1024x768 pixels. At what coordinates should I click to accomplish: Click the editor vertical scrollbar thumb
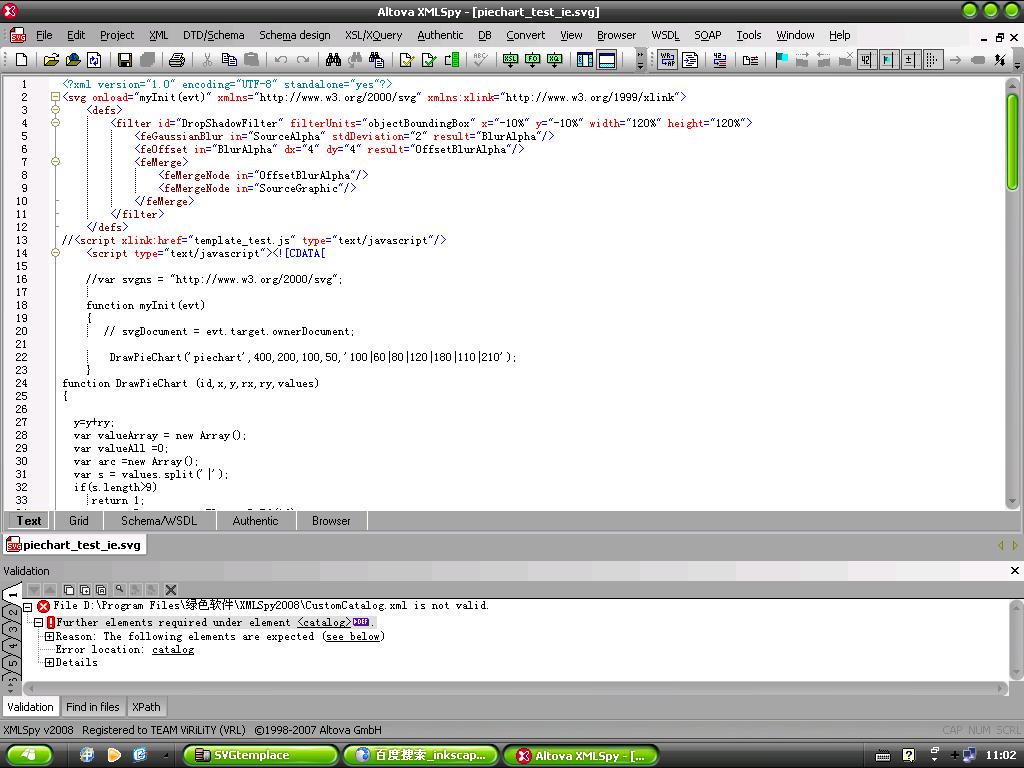point(1012,142)
